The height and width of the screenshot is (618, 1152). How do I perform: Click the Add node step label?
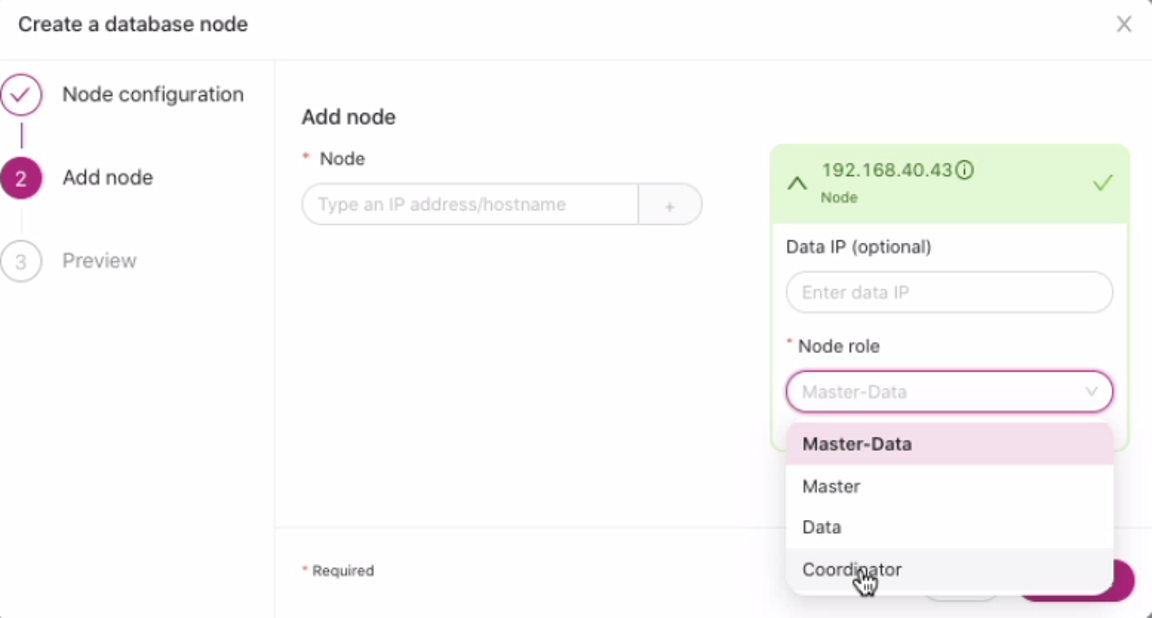tap(107, 177)
